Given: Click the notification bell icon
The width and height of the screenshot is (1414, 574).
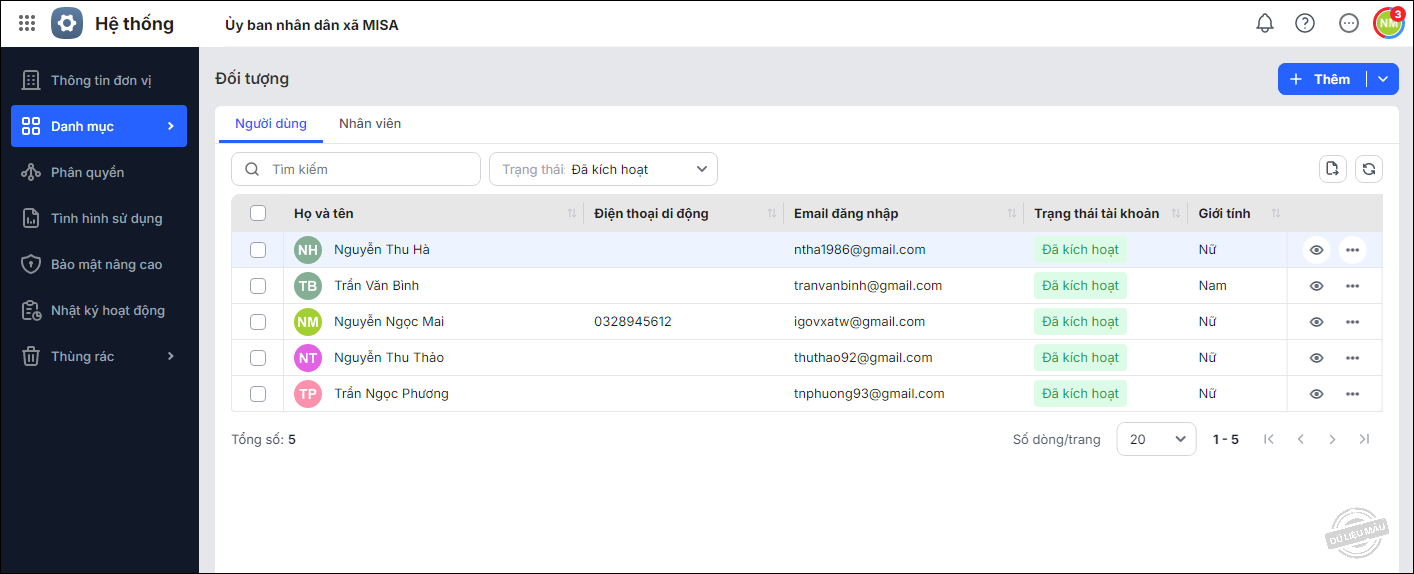Looking at the screenshot, I should point(1265,23).
